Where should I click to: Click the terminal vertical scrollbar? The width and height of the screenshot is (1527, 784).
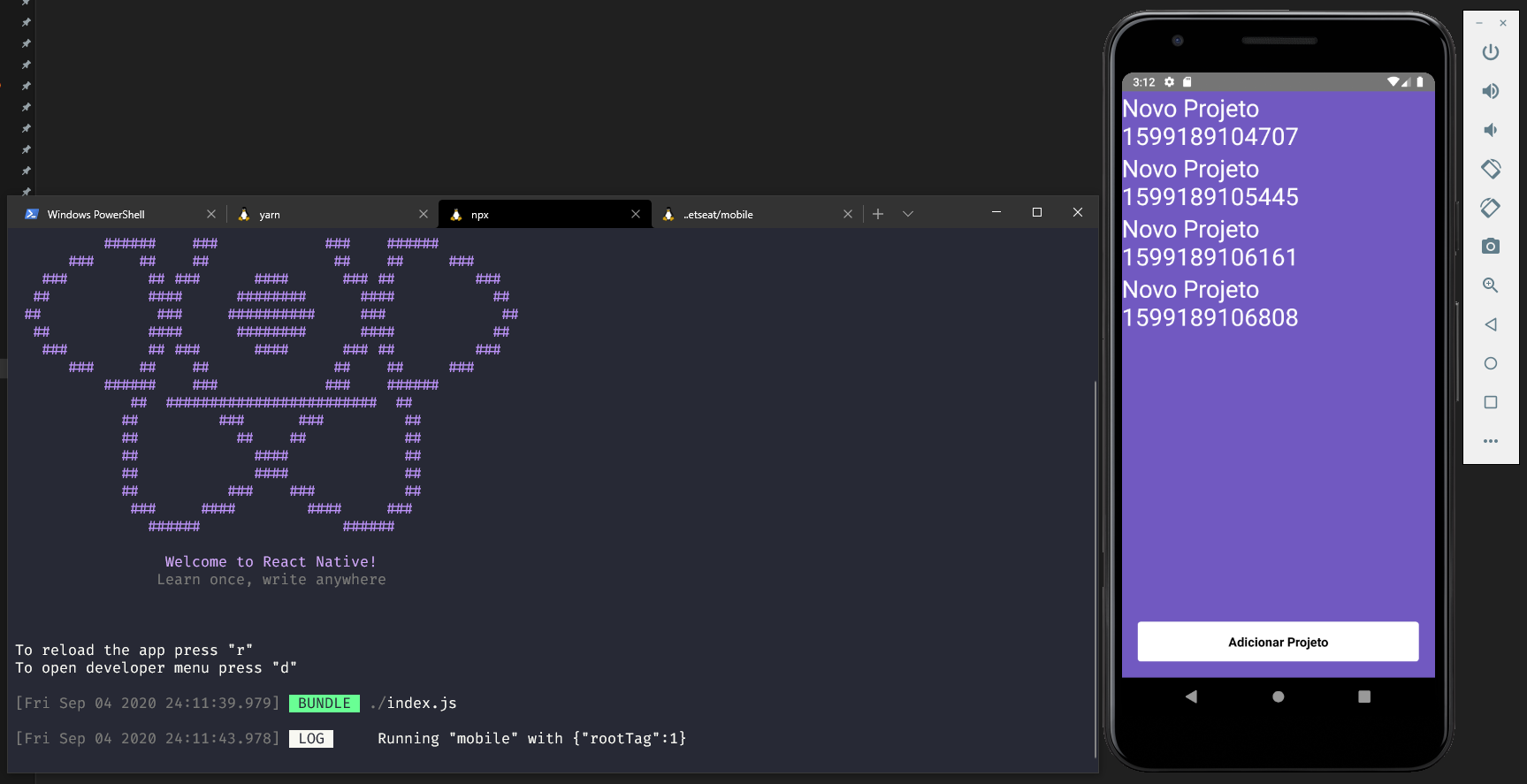tap(1096, 566)
